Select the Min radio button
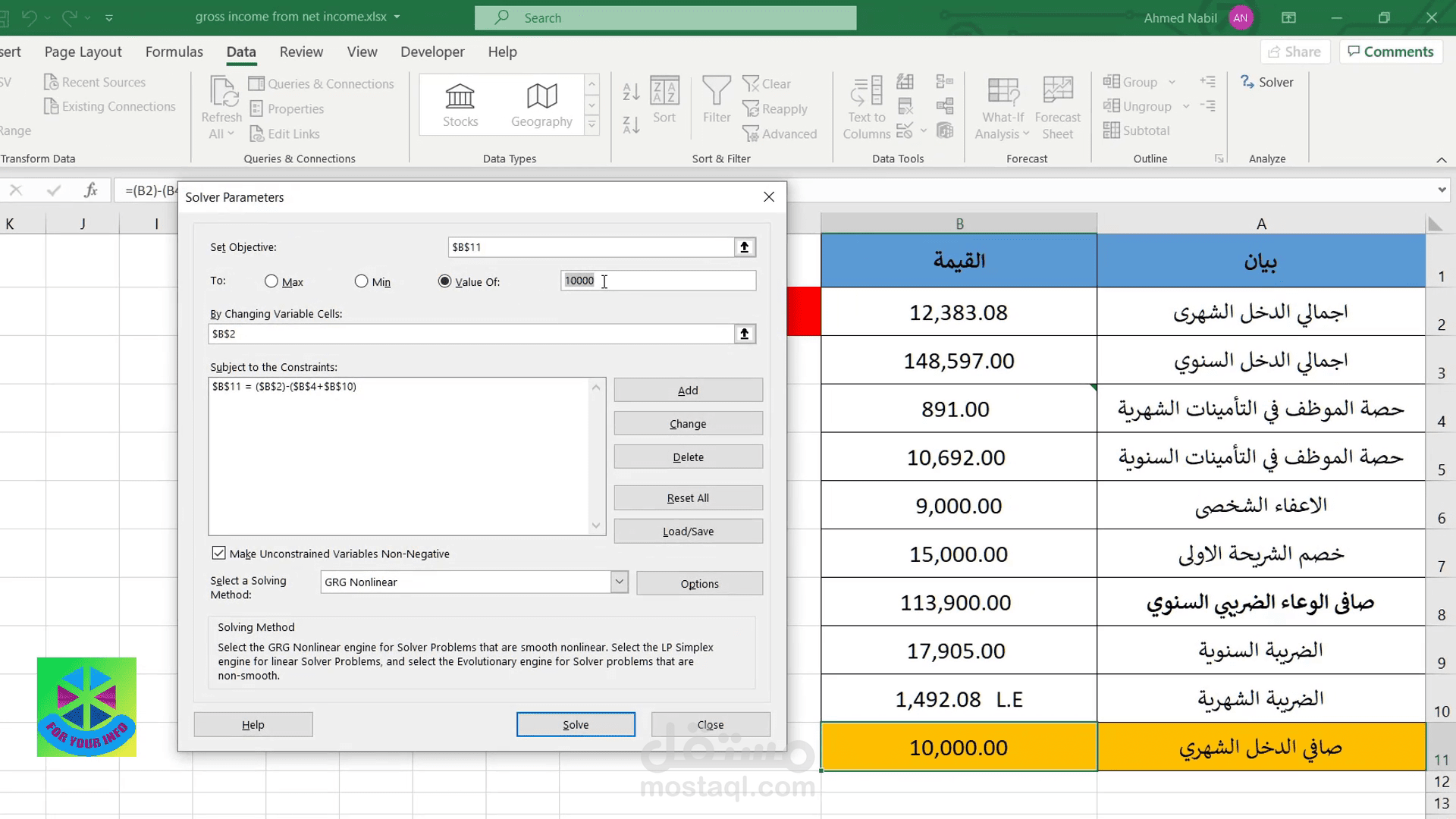 (362, 281)
